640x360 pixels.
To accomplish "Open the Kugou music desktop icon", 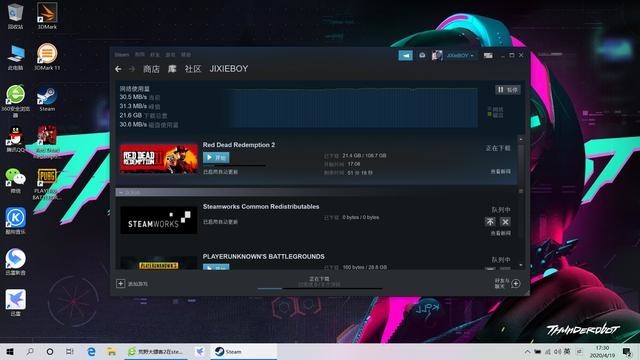I will tap(15, 221).
